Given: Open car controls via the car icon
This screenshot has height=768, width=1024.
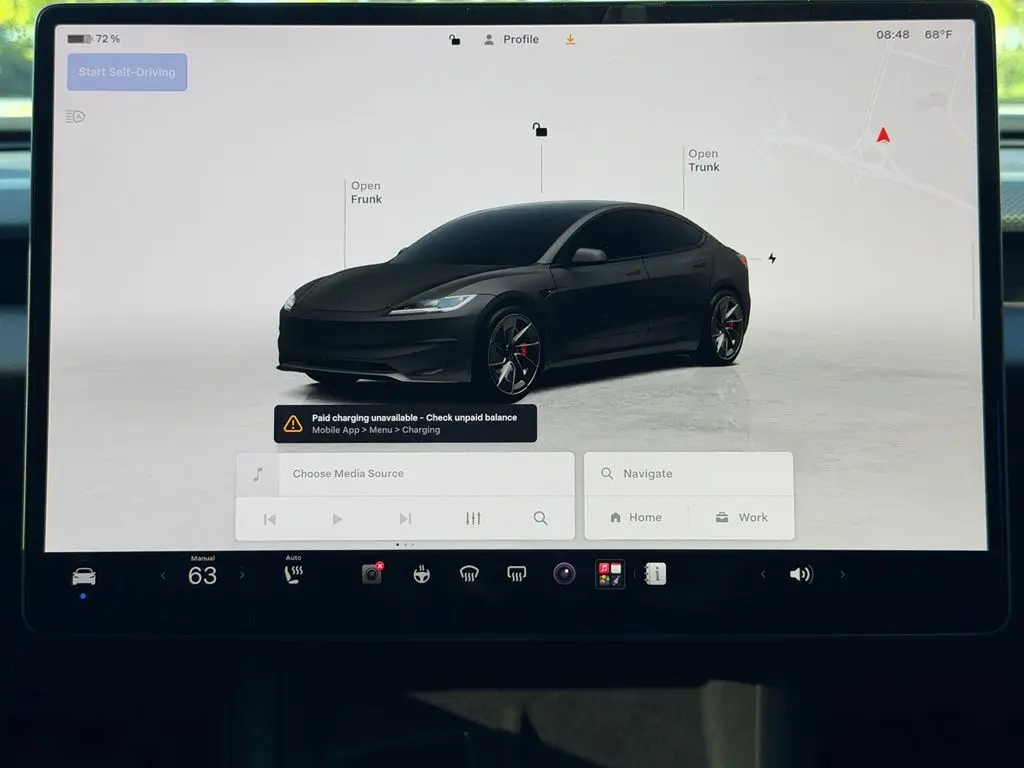Looking at the screenshot, I should tap(84, 576).
